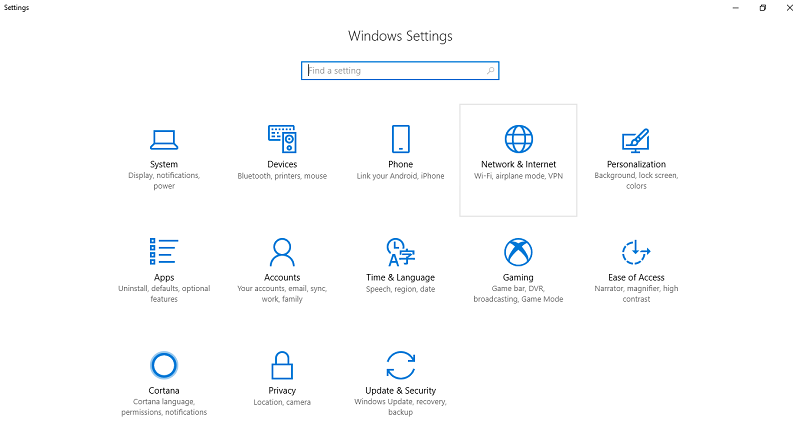Open the Gaming Xbox icon

pos(518,252)
